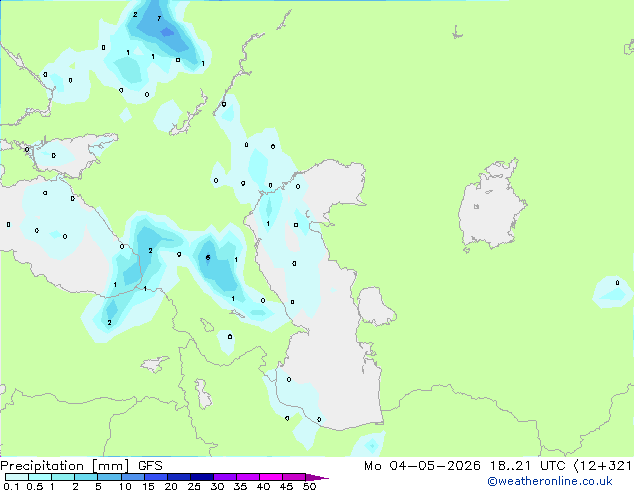The image size is (634, 490).
Task: Click the '(12+321' forecast run text
Action: pos(603,466)
